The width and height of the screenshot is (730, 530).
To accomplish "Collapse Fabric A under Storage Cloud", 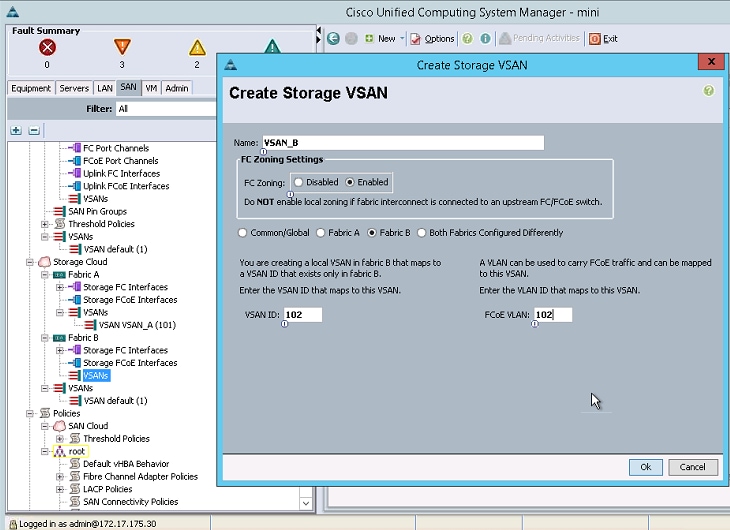I will [45, 275].
